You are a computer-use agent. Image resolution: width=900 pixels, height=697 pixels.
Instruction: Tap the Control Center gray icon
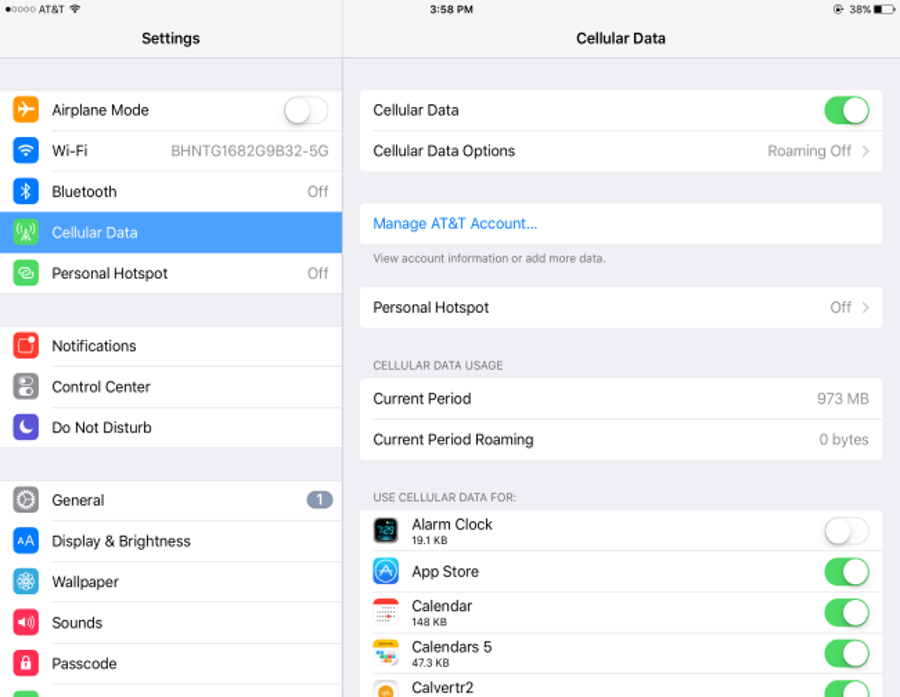coord(26,386)
